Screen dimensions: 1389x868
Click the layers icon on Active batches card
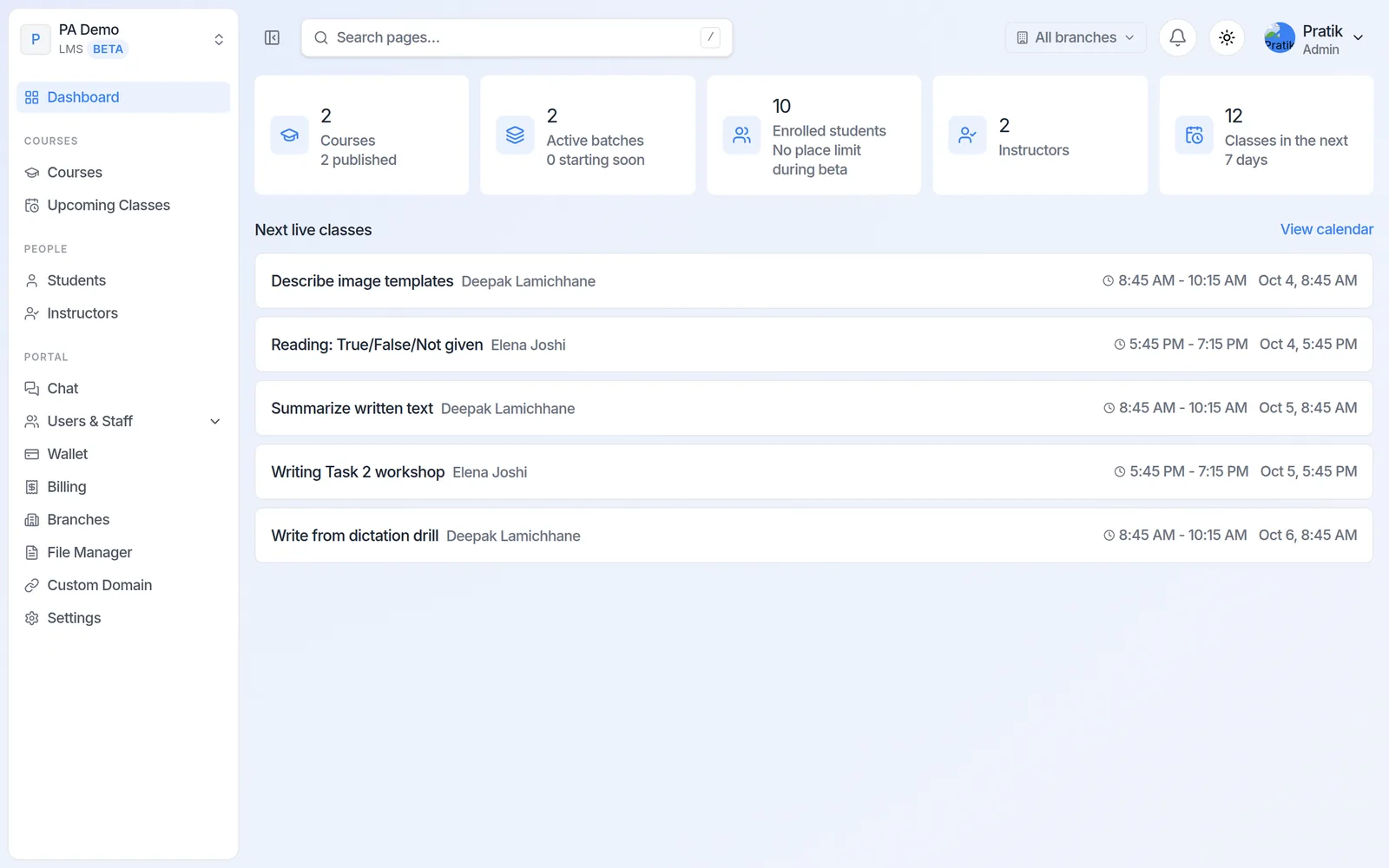click(515, 135)
